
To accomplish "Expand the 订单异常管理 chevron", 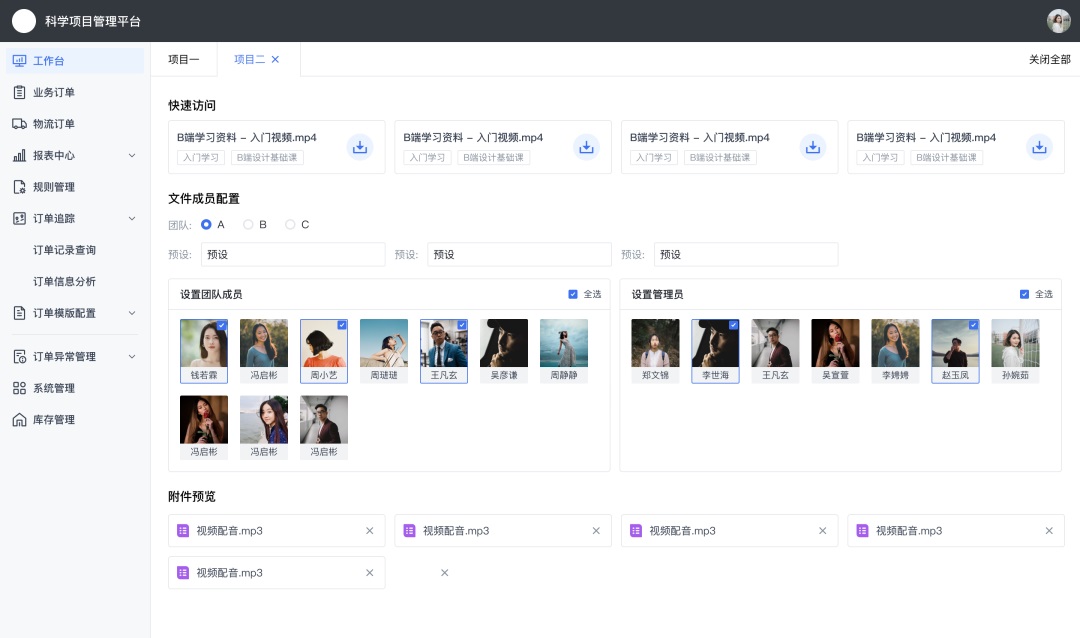I will click(x=132, y=356).
